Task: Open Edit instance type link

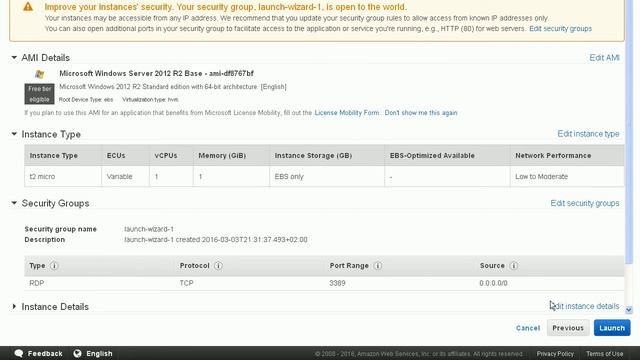Action: pyautogui.click(x=588, y=134)
